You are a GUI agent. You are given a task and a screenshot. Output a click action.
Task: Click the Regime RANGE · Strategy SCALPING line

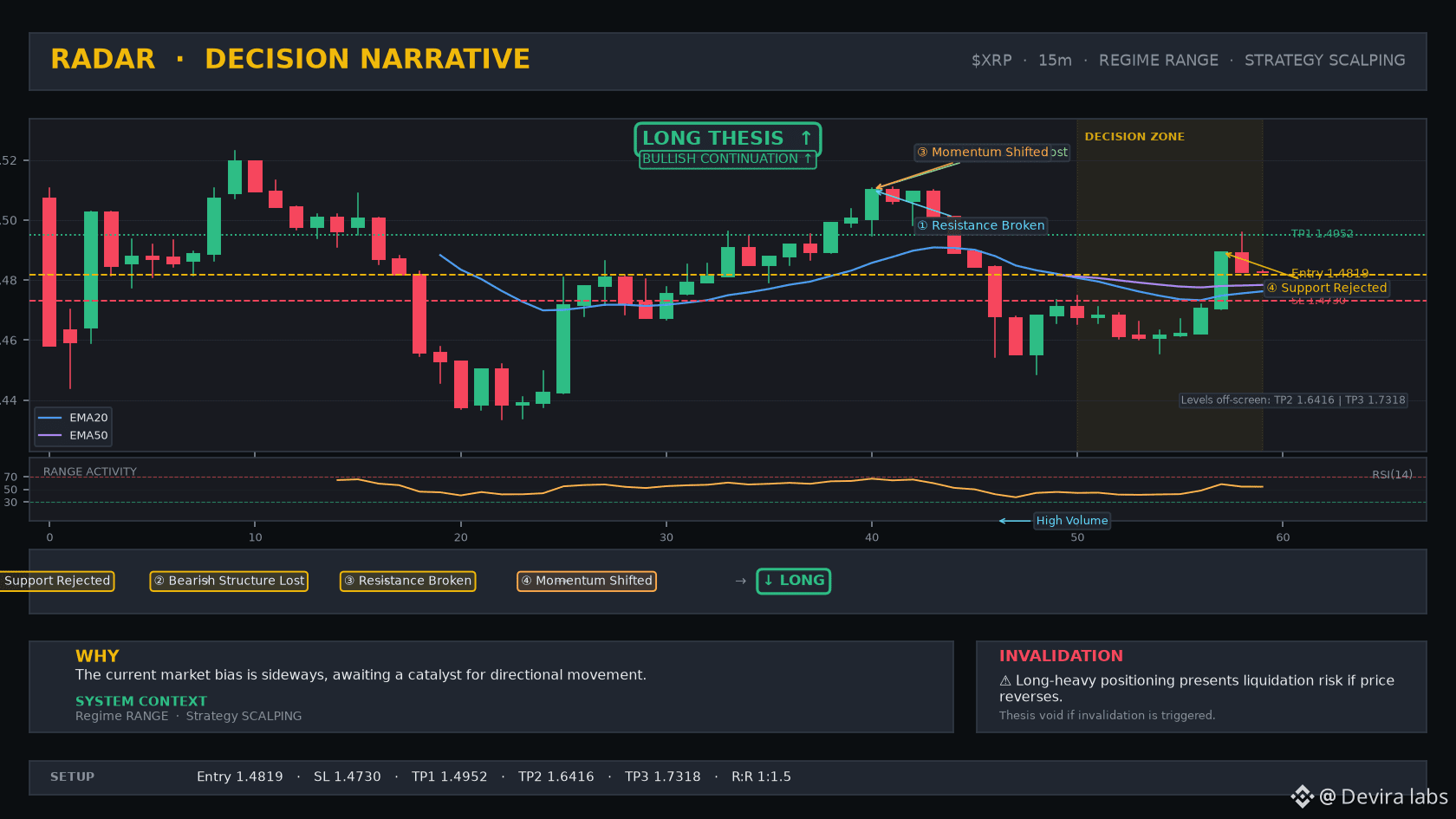[189, 716]
